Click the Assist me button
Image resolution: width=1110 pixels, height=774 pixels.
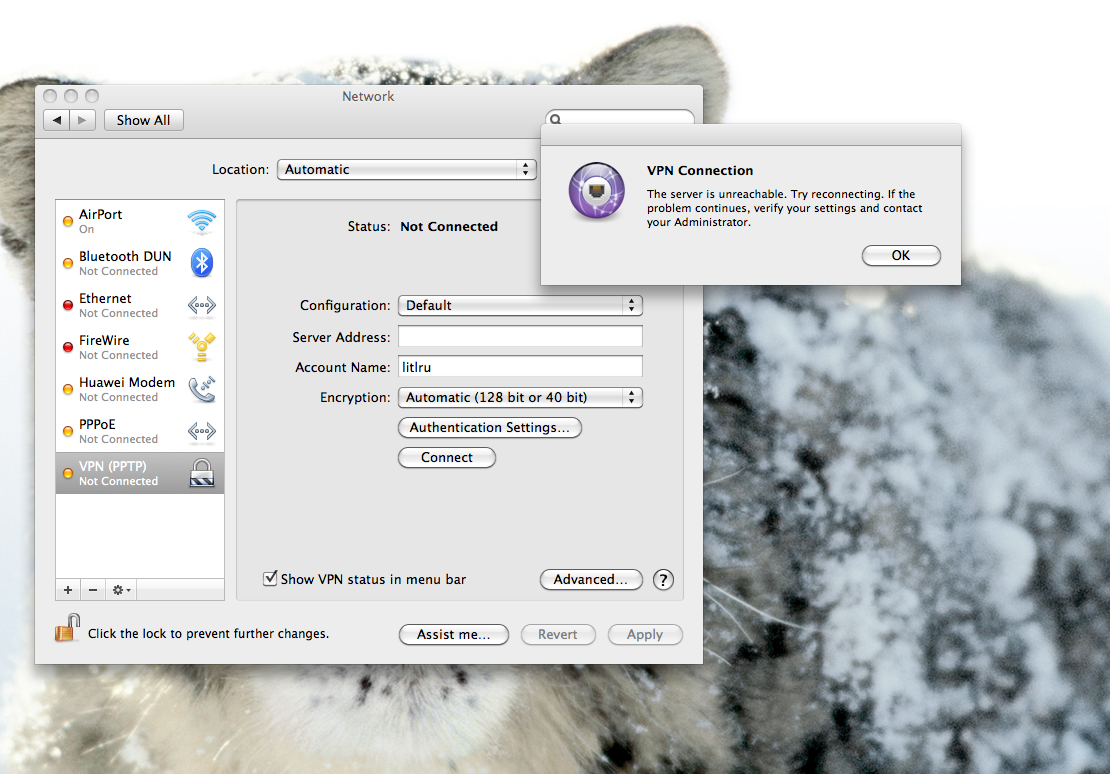click(x=454, y=634)
